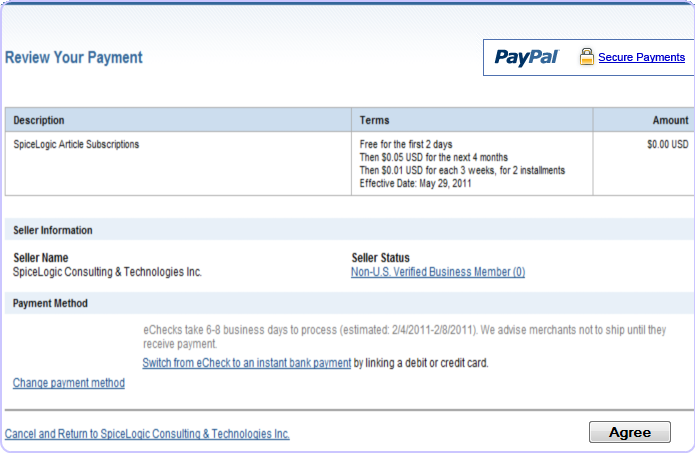Viewport: 695px width, 453px height.
Task: Click the Review Your Payment heading
Action: 74,58
